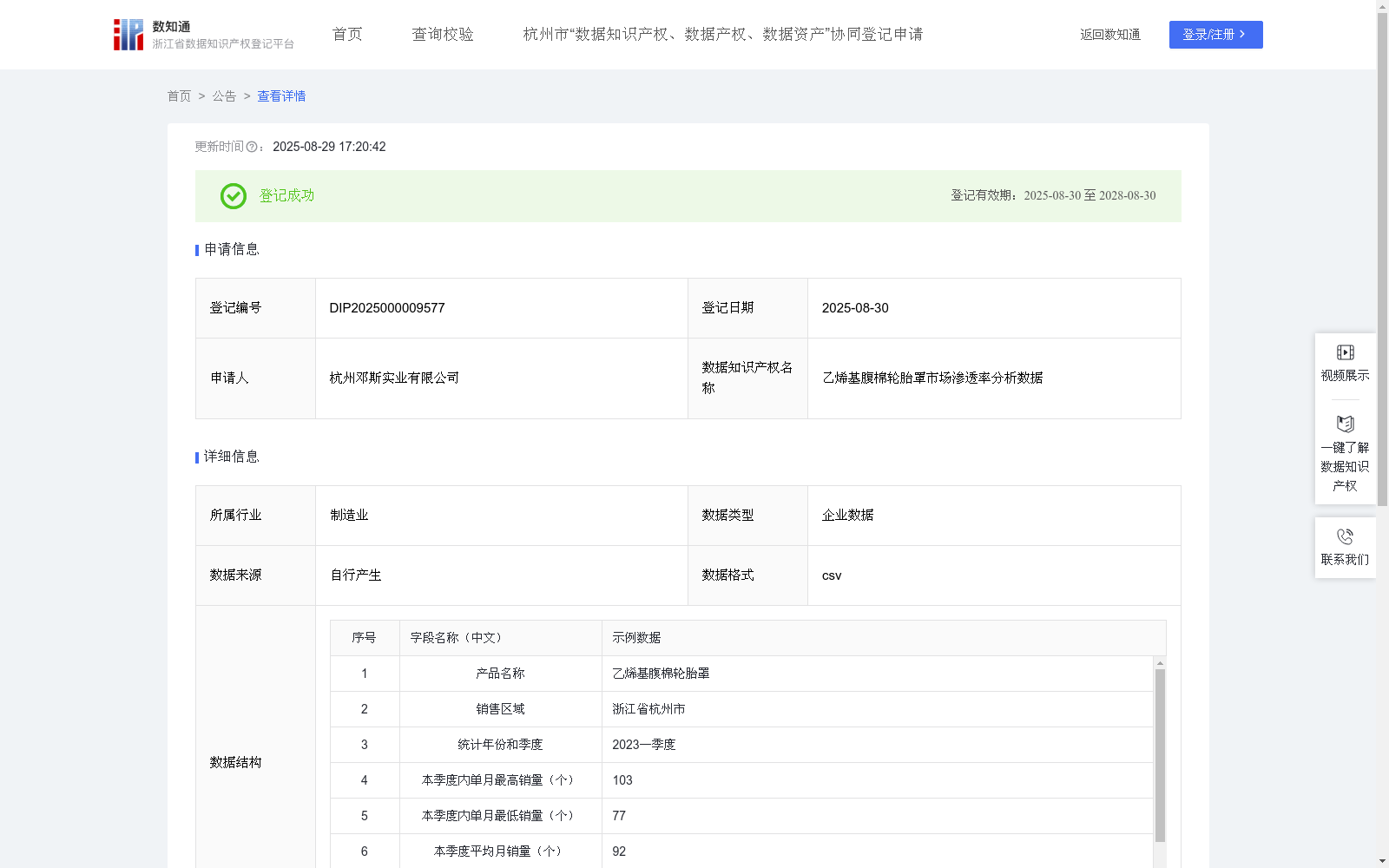
Task: Open the 返回数知通 link
Action: (x=1110, y=35)
